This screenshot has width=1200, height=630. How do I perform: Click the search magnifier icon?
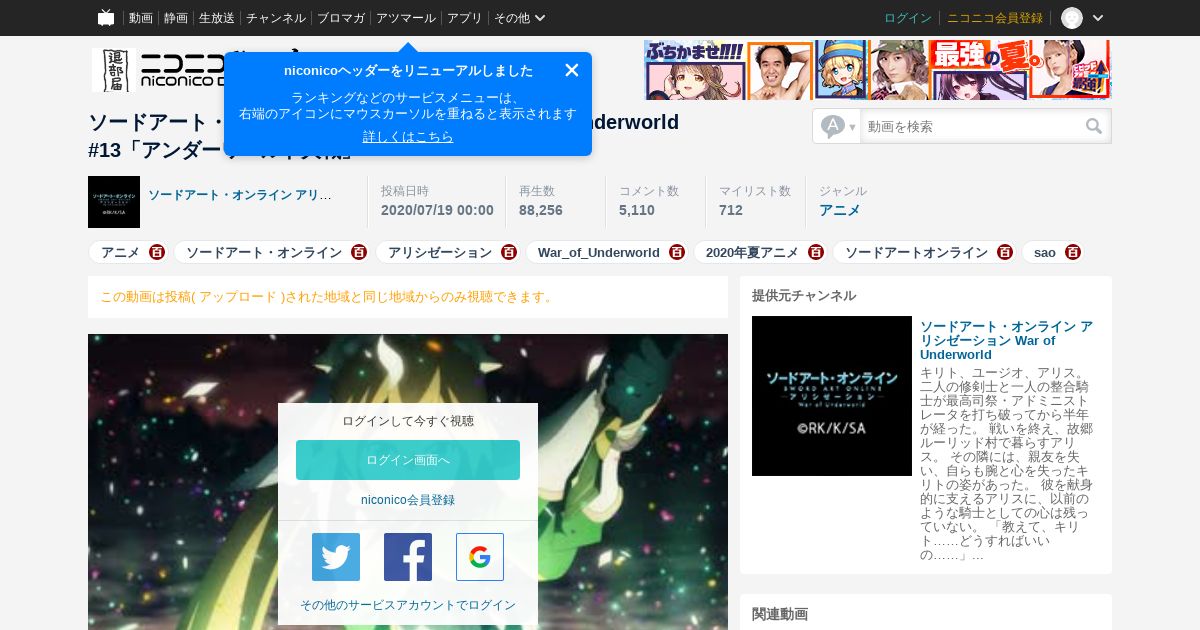[x=1094, y=126]
